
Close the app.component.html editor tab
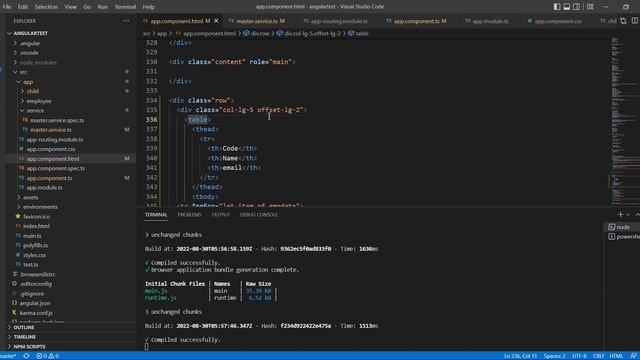[216, 21]
